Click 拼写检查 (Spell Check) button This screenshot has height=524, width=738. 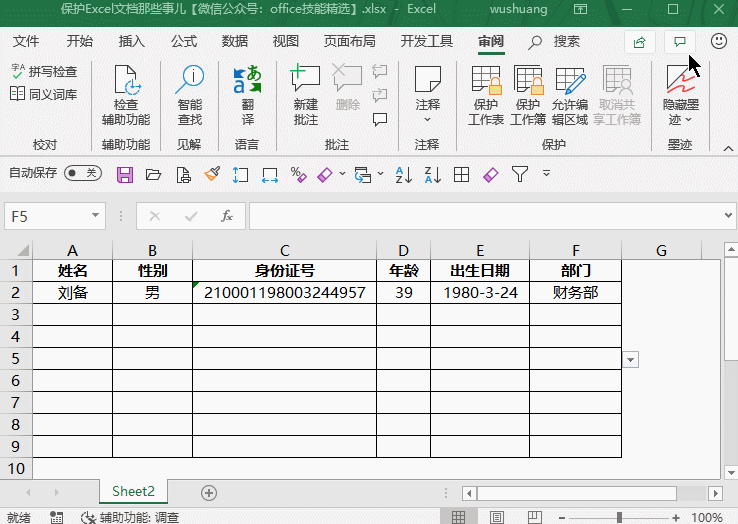[44, 72]
